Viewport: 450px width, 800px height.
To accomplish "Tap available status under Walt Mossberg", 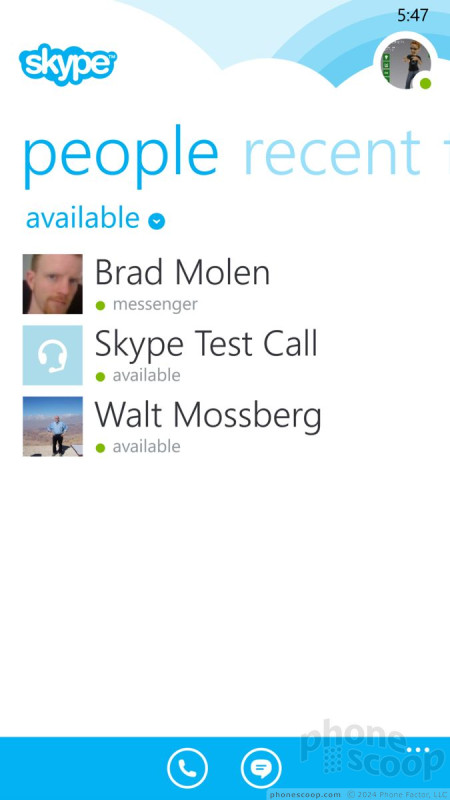I will [146, 446].
